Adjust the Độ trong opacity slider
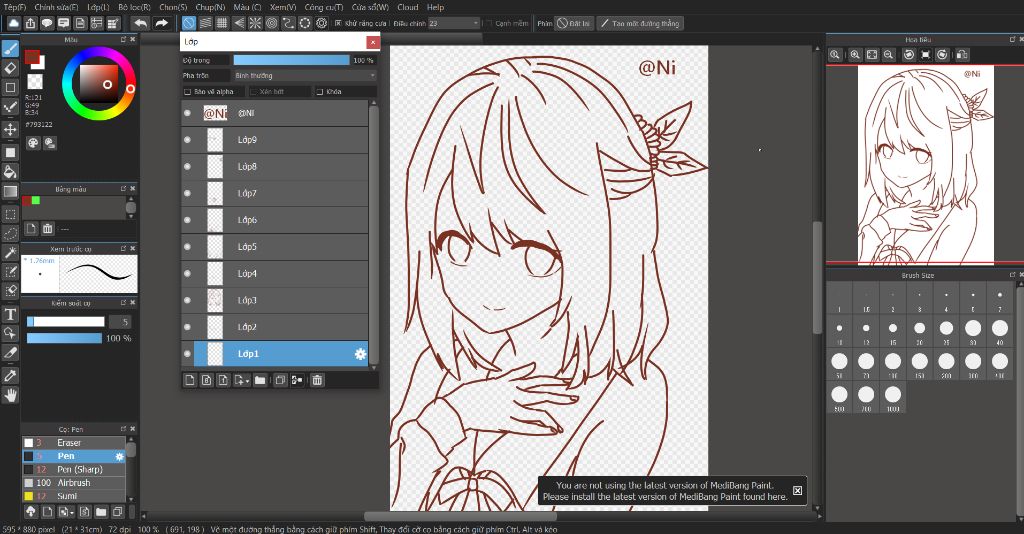Image resolution: width=1024 pixels, height=534 pixels. [290, 60]
